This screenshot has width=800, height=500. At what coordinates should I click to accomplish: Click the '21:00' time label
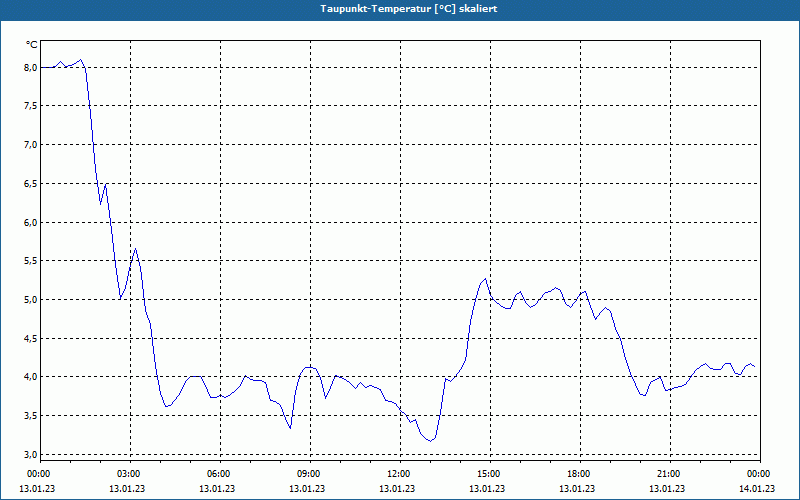point(668,474)
